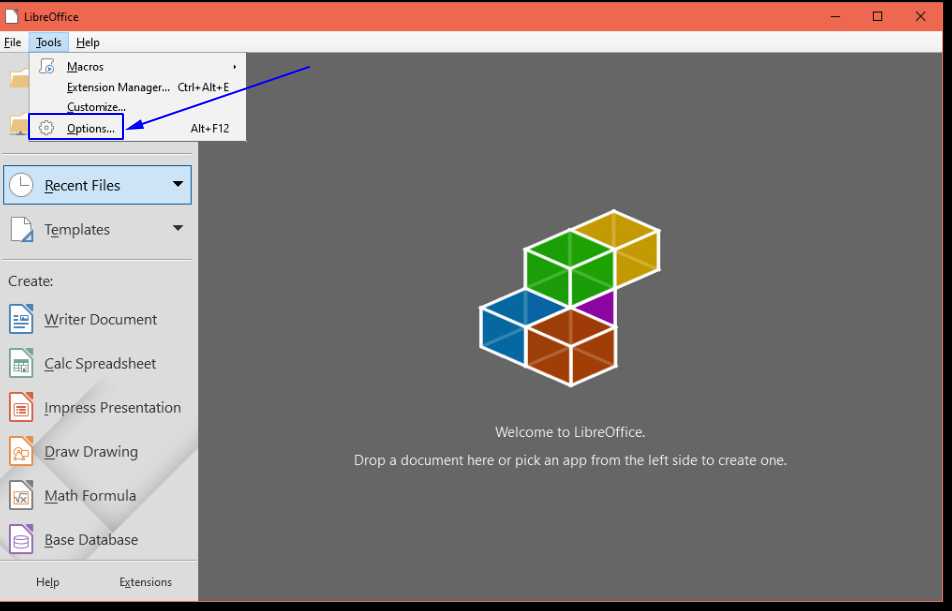The image size is (952, 611).
Task: Click the Macros icon in Tools menu
Action: point(47,66)
